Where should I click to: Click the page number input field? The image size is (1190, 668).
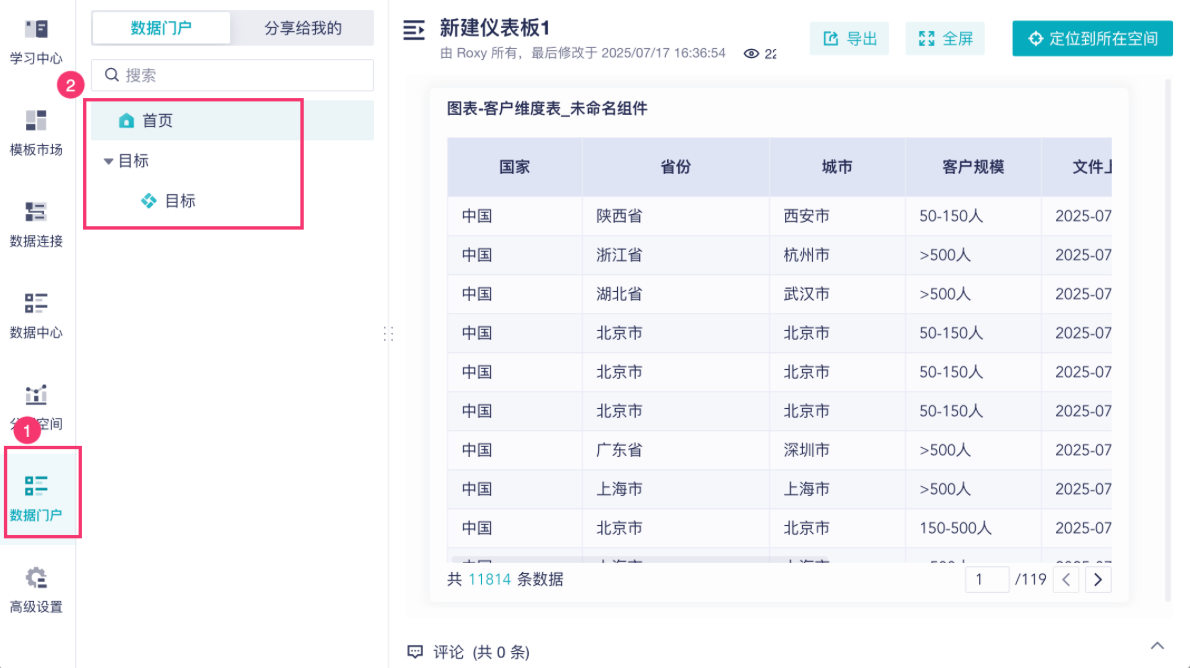(987, 579)
